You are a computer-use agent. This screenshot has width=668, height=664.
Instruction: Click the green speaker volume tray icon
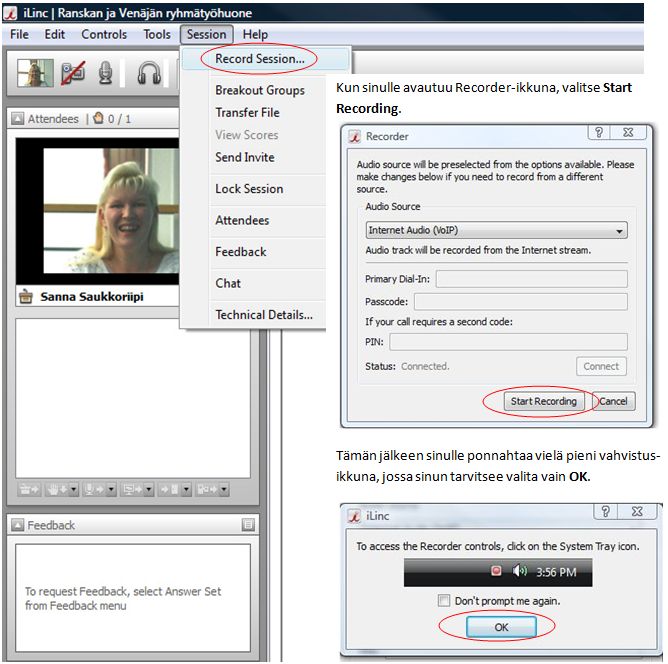(x=519, y=572)
